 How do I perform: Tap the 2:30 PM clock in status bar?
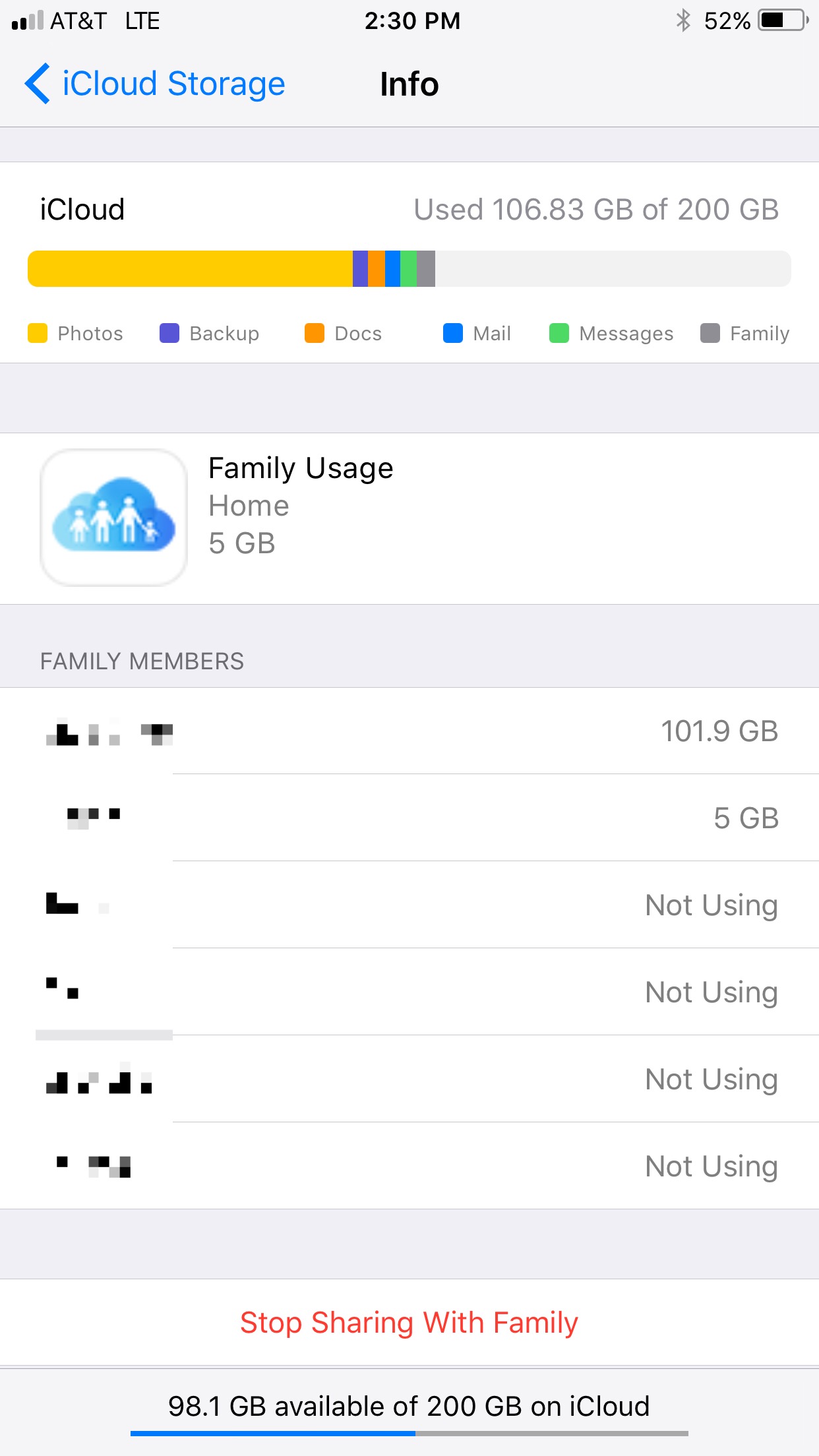coord(412,20)
